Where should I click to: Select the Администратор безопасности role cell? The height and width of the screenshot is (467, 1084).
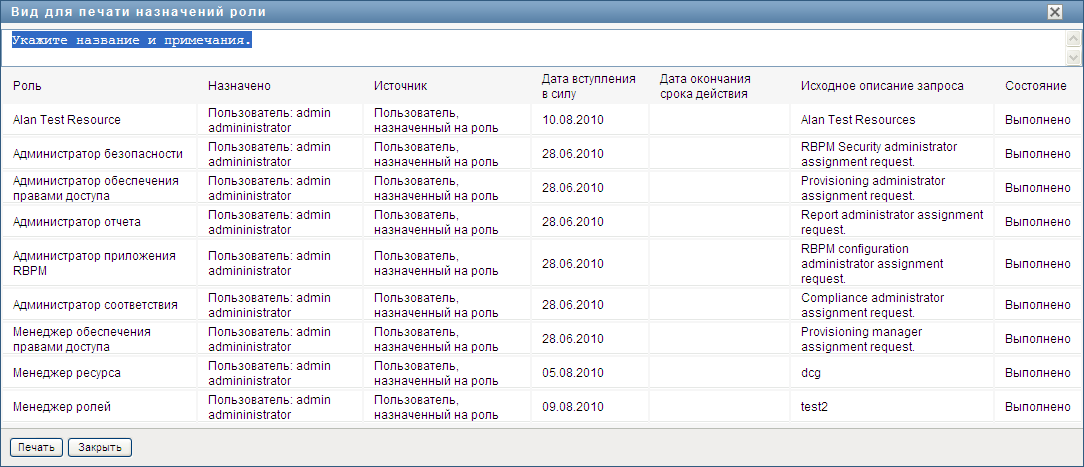[x=98, y=153]
